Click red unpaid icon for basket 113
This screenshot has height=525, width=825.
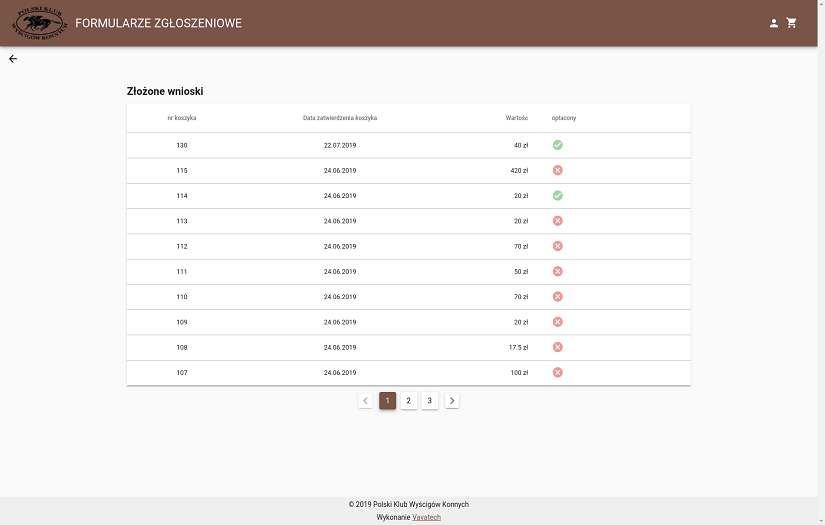pos(558,221)
